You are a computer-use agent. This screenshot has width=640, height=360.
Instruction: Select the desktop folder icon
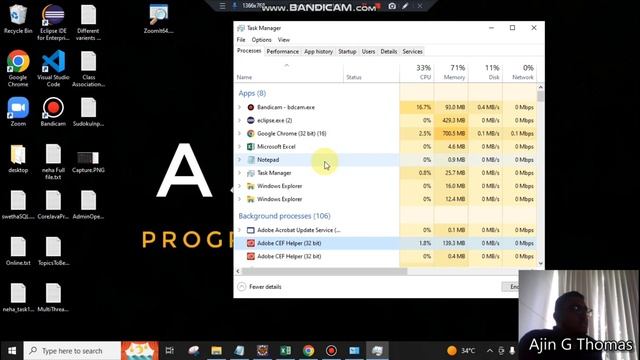18,159
